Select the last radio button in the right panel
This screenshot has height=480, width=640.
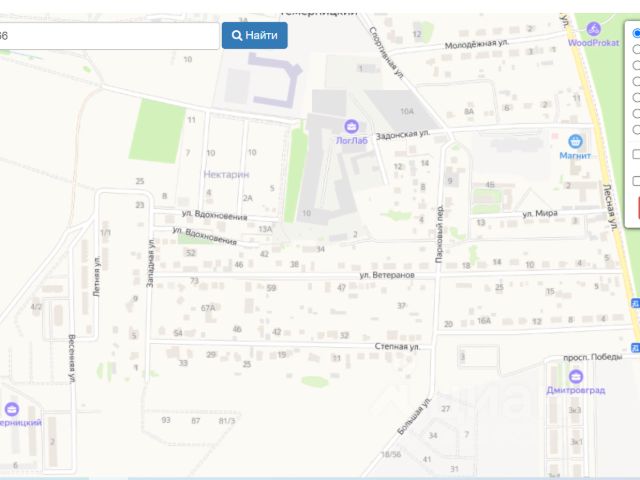pyautogui.click(x=636, y=129)
